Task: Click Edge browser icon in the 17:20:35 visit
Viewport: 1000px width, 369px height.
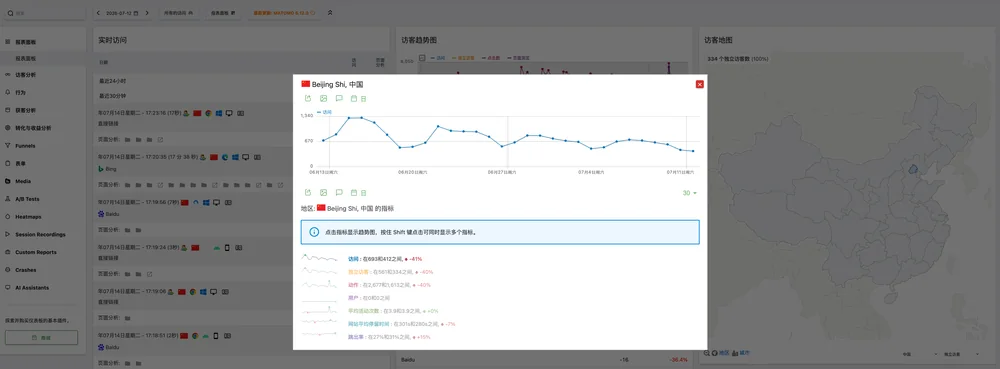Action: click(224, 157)
